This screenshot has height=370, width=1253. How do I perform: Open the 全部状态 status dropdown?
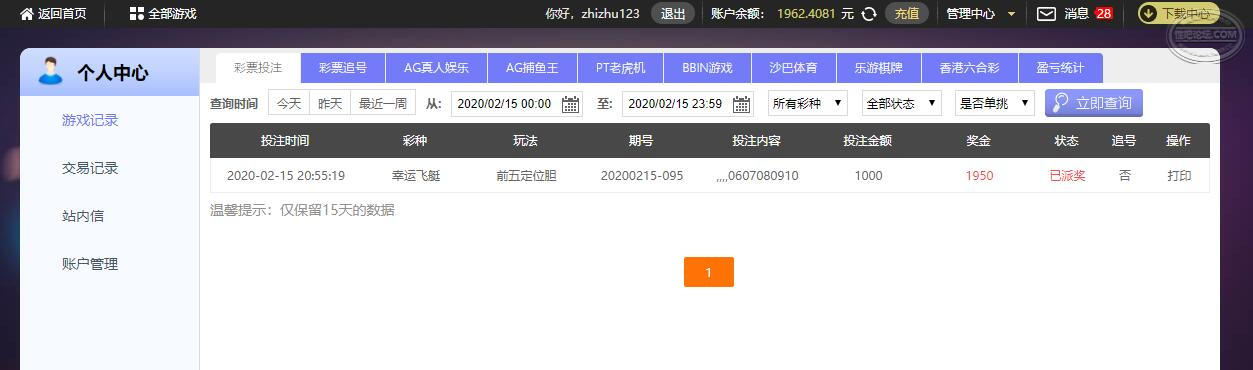[x=902, y=104]
